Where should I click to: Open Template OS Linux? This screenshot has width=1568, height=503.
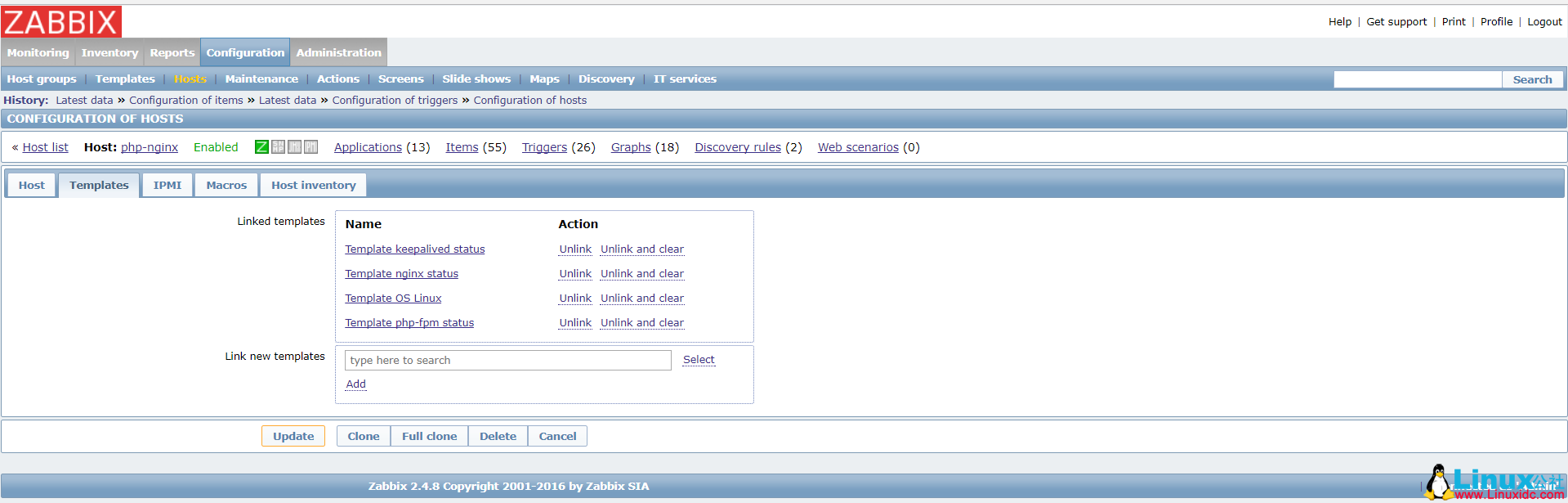[393, 299]
